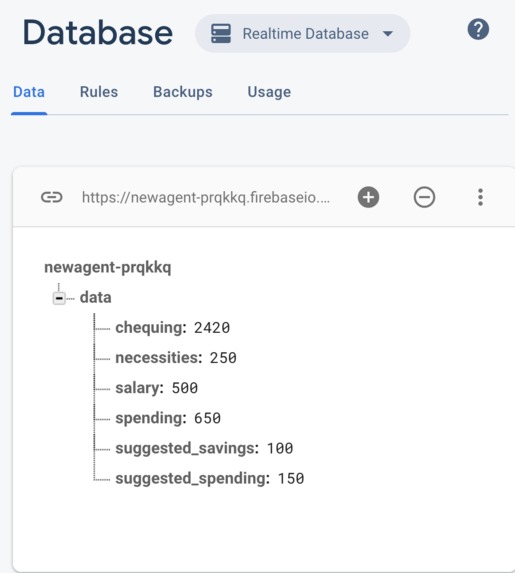The width and height of the screenshot is (515, 573).
Task: Open the three-dot overflow menu
Action: (480, 197)
